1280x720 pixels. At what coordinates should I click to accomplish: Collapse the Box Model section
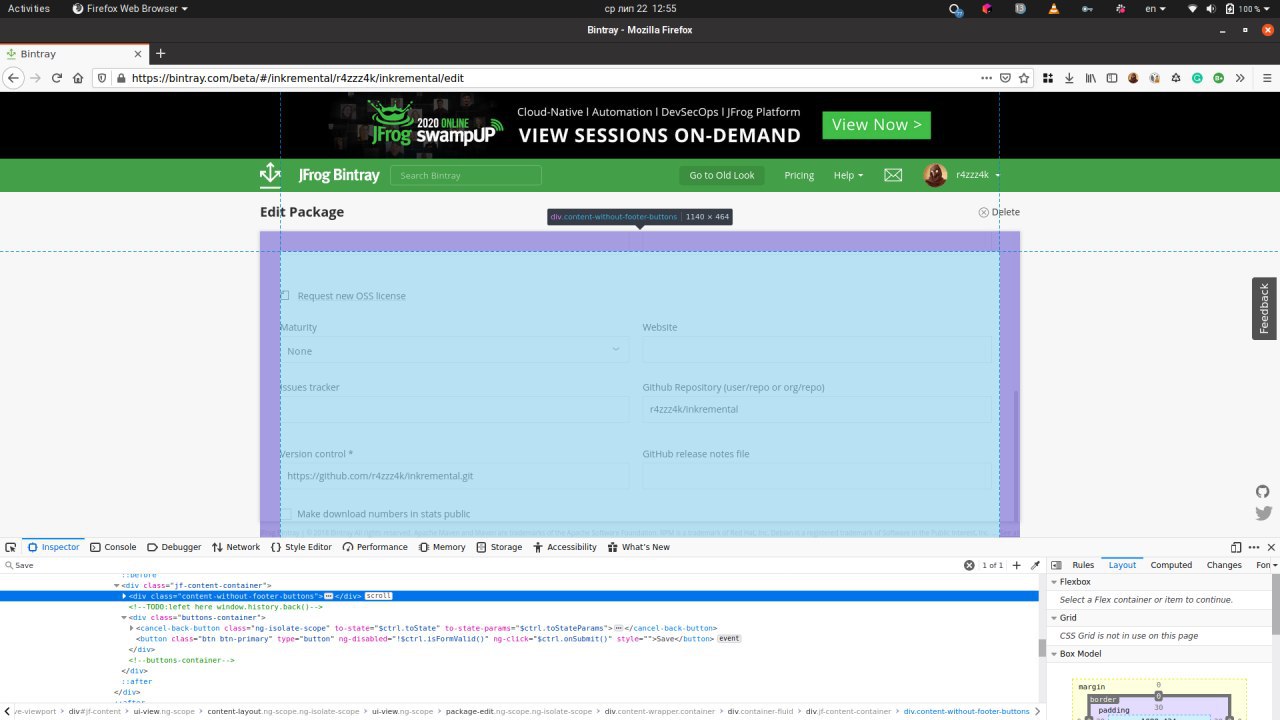[1054, 654]
